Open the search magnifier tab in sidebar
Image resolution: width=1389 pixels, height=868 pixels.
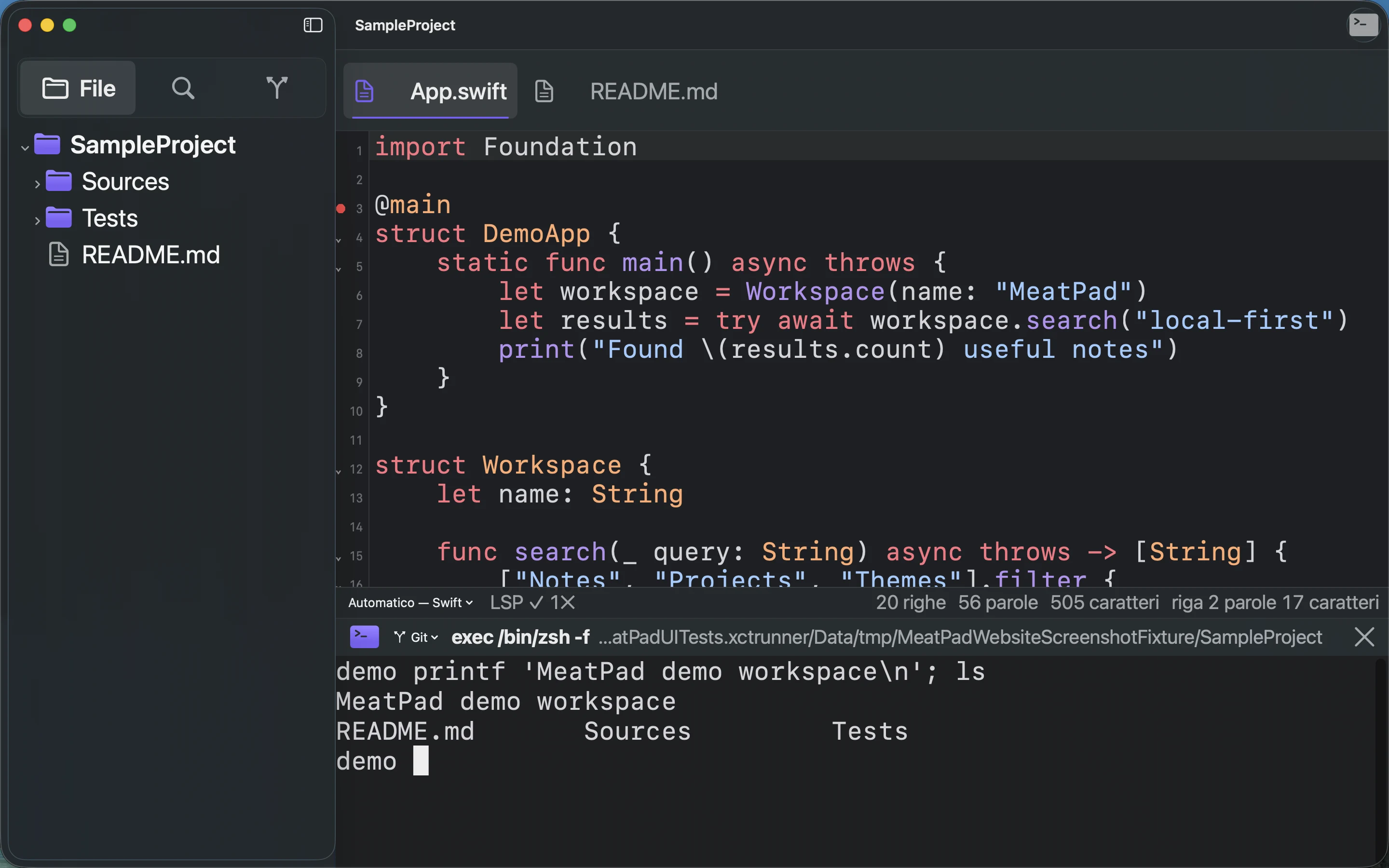tap(183, 88)
